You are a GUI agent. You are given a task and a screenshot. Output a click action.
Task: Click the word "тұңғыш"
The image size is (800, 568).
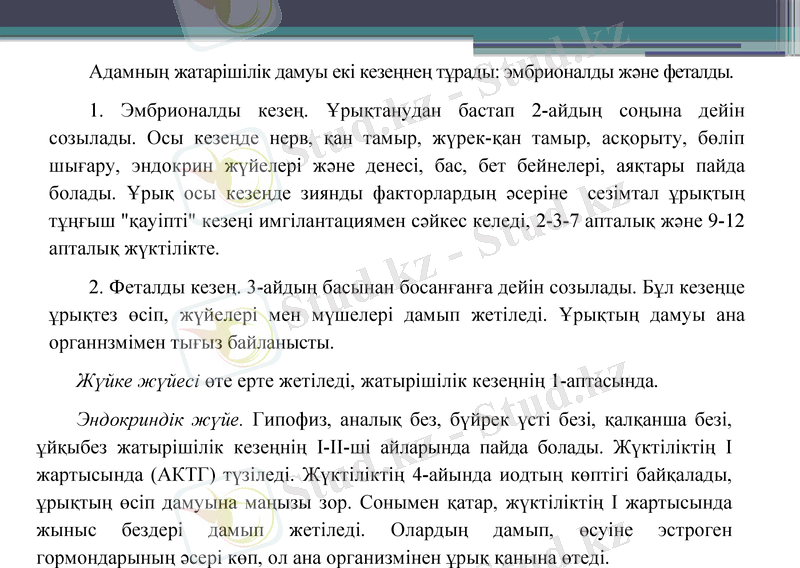[82, 221]
